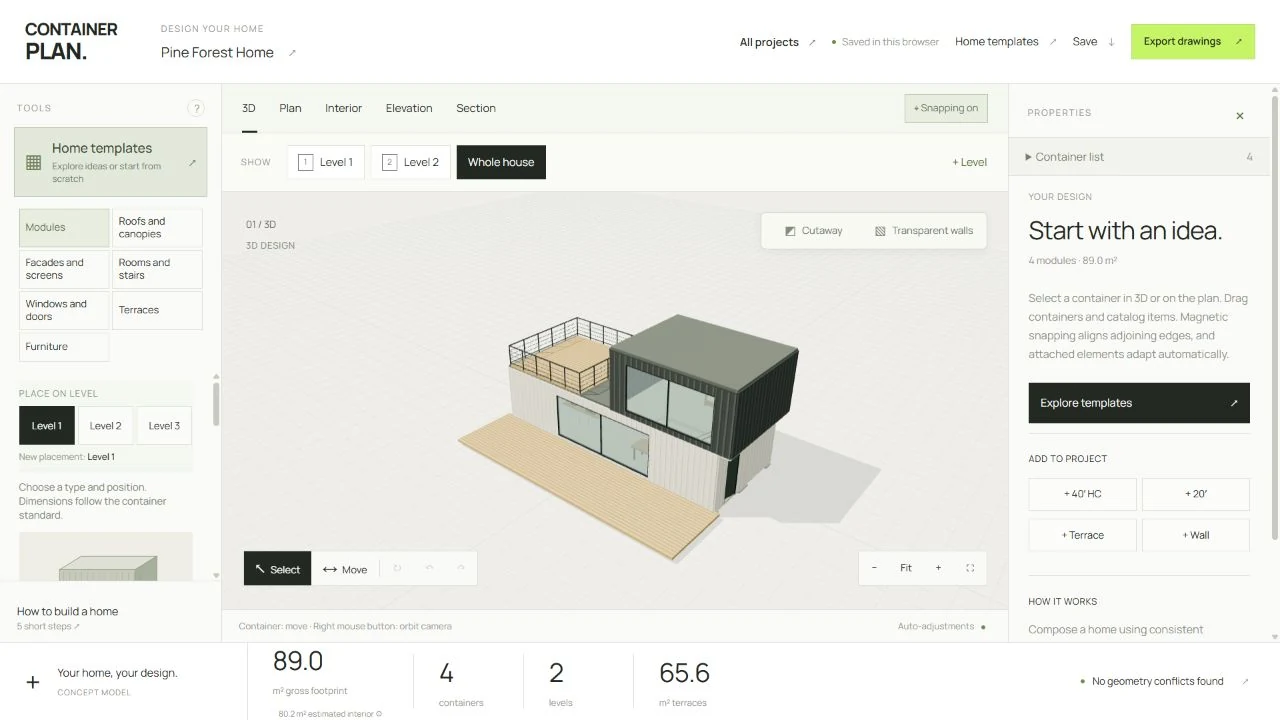Click the edit arrow beside Pine Forest Home
Screen dimensions: 1280x720
[292, 53]
